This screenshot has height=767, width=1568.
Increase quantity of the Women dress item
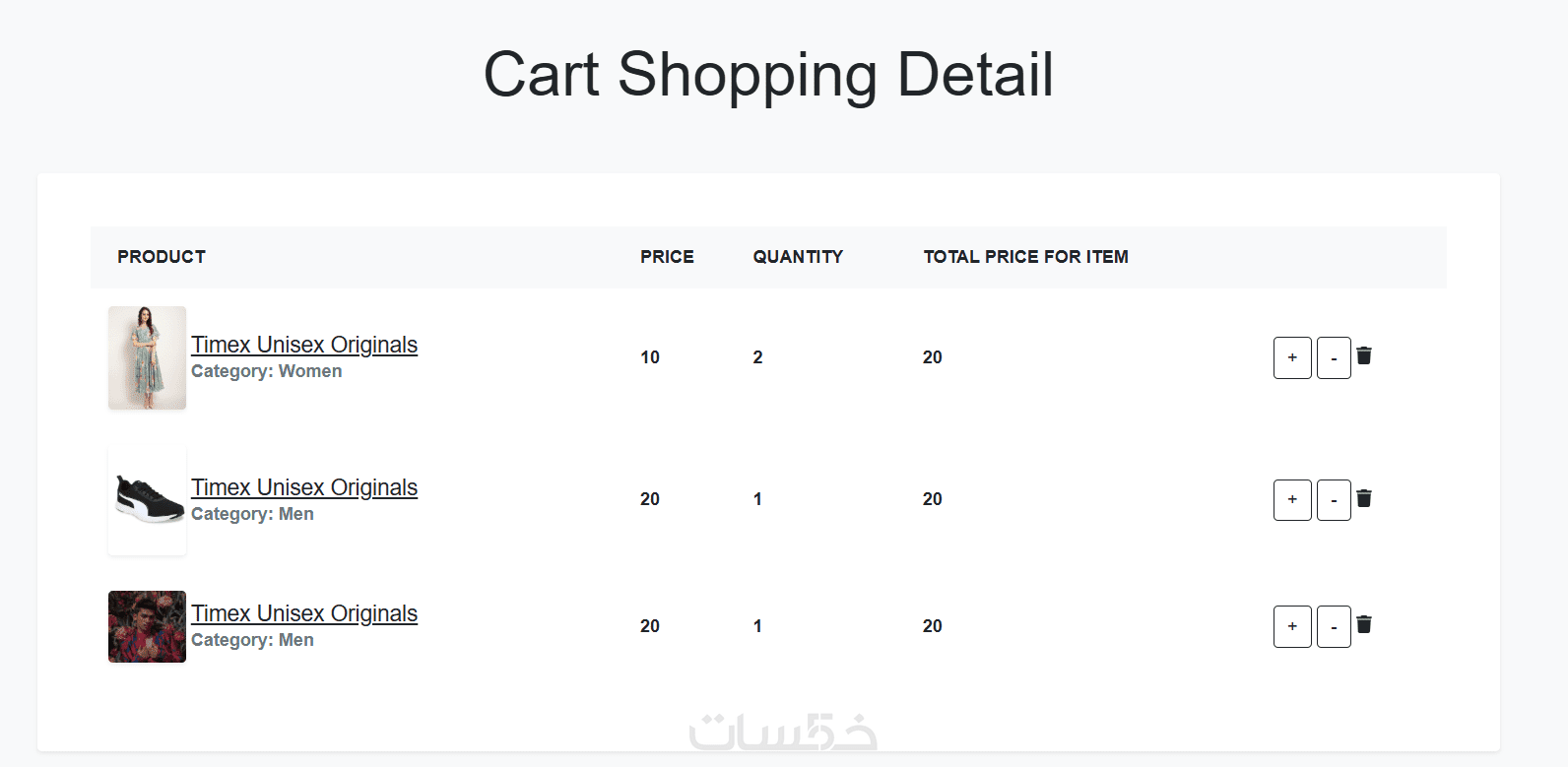point(1292,357)
